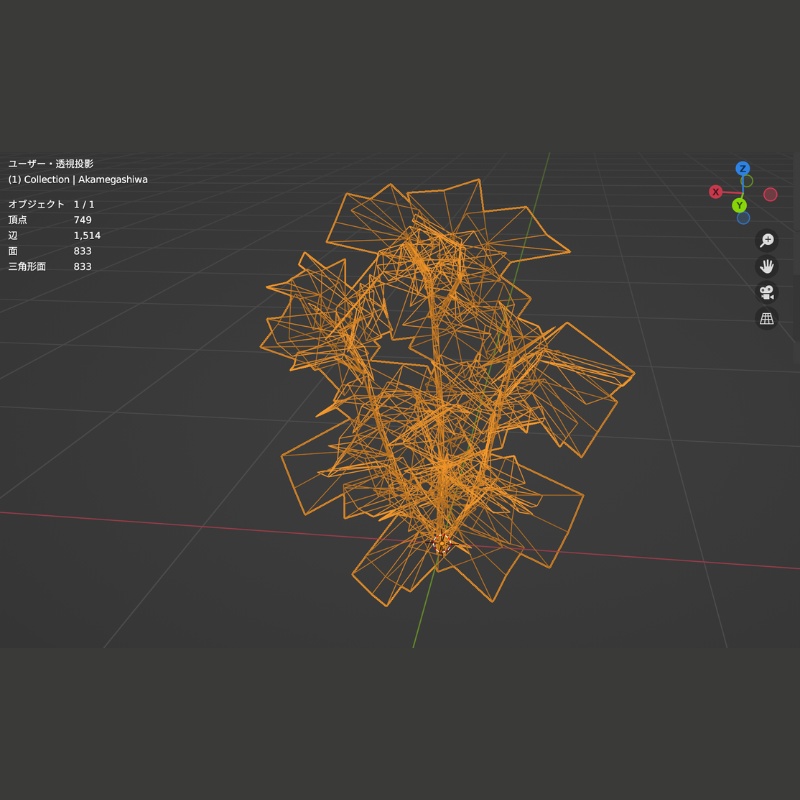Click the object origin point at tree base

pos(442,543)
